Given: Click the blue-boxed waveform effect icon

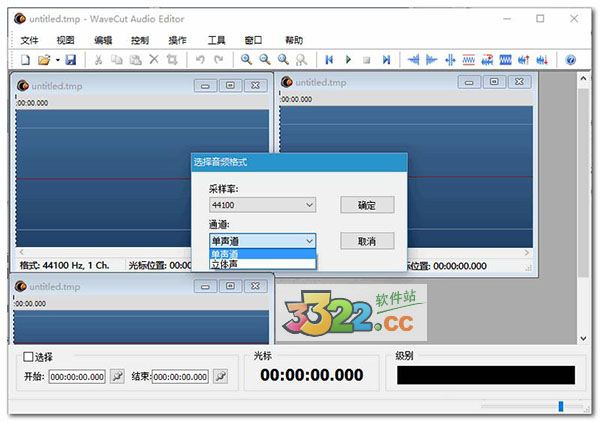Looking at the screenshot, I should tap(505, 60).
